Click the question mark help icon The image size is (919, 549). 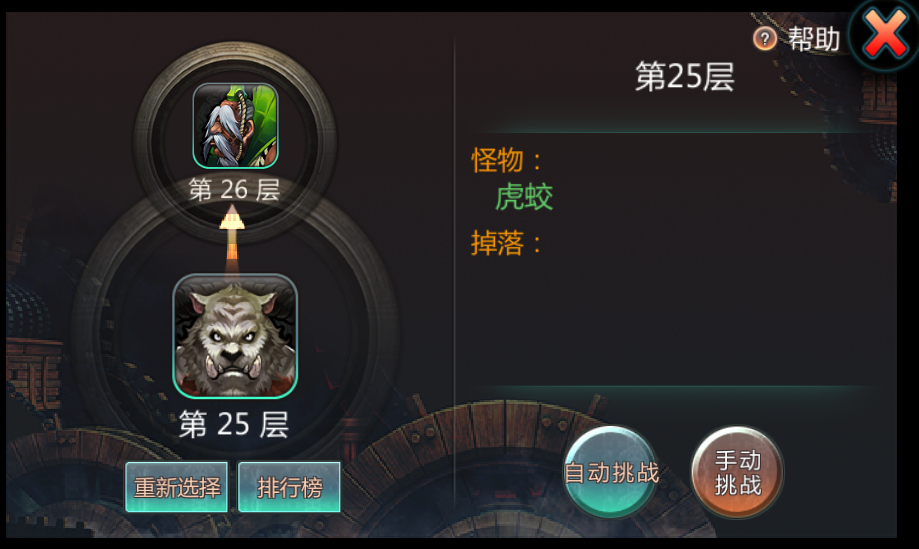click(764, 39)
